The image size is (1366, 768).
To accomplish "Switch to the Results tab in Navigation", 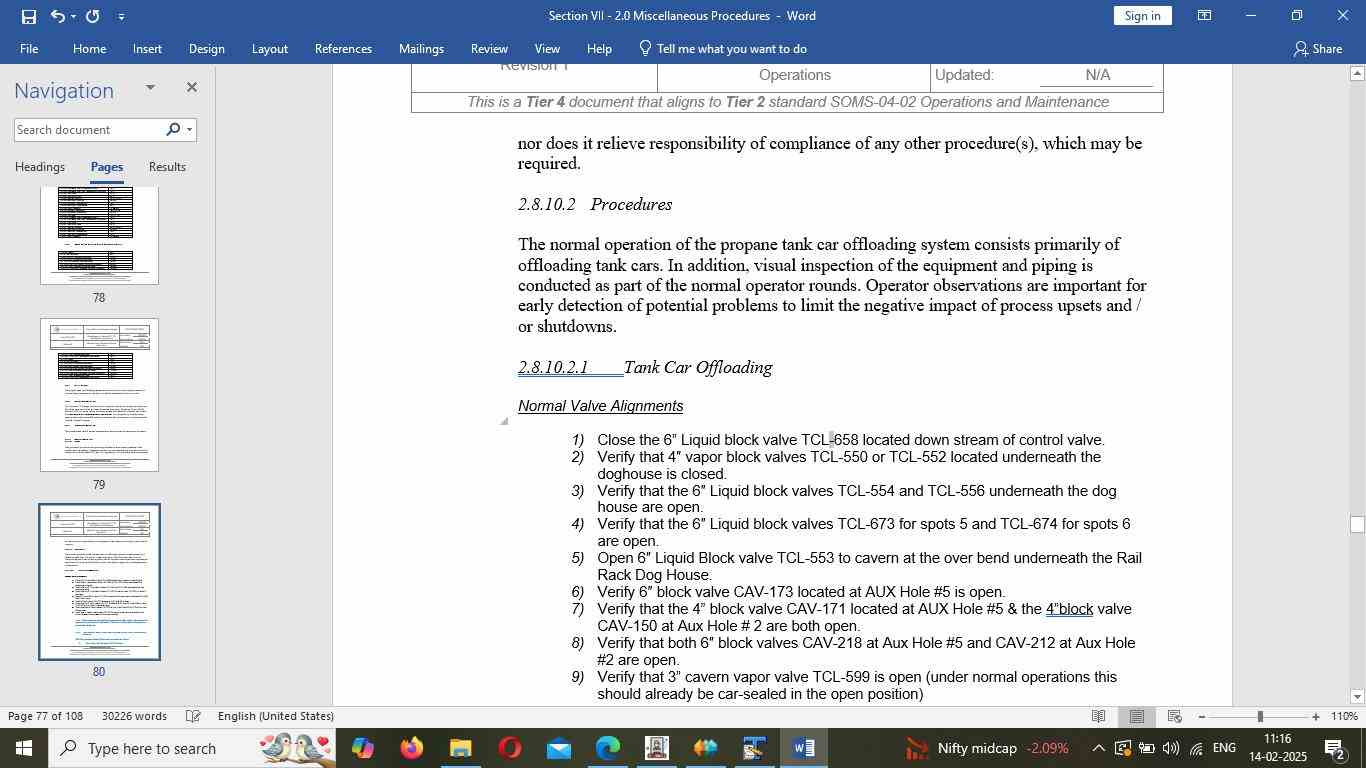I will point(167,167).
